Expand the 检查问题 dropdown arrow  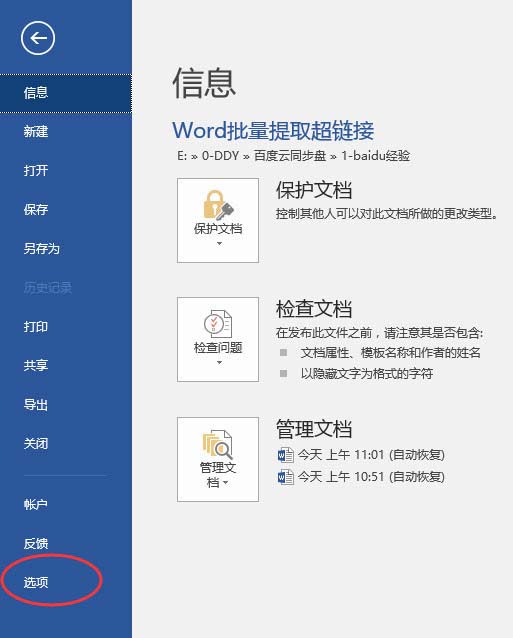219,363
